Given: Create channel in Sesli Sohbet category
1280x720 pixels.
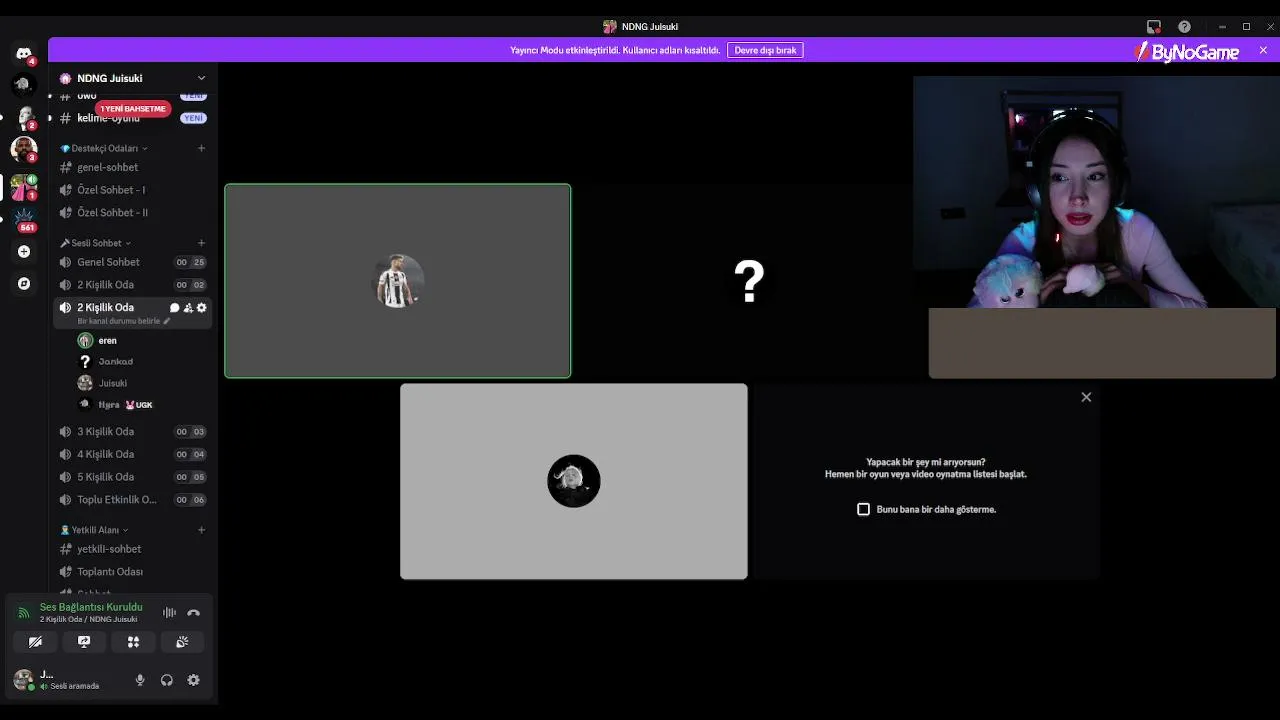Looking at the screenshot, I should pos(201,243).
